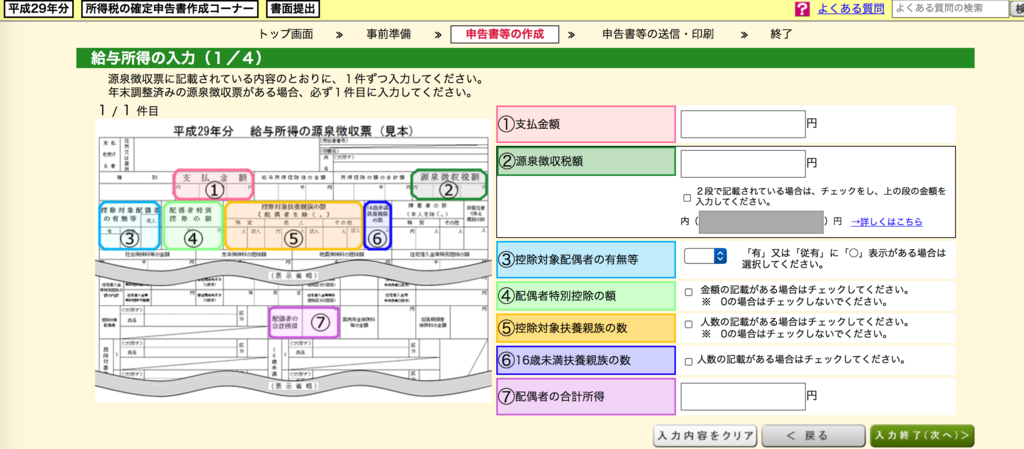Screen dimensions: 1024x449
Task: Click the ⑥16歳未満扶養親族の数 label box
Action: (586, 360)
